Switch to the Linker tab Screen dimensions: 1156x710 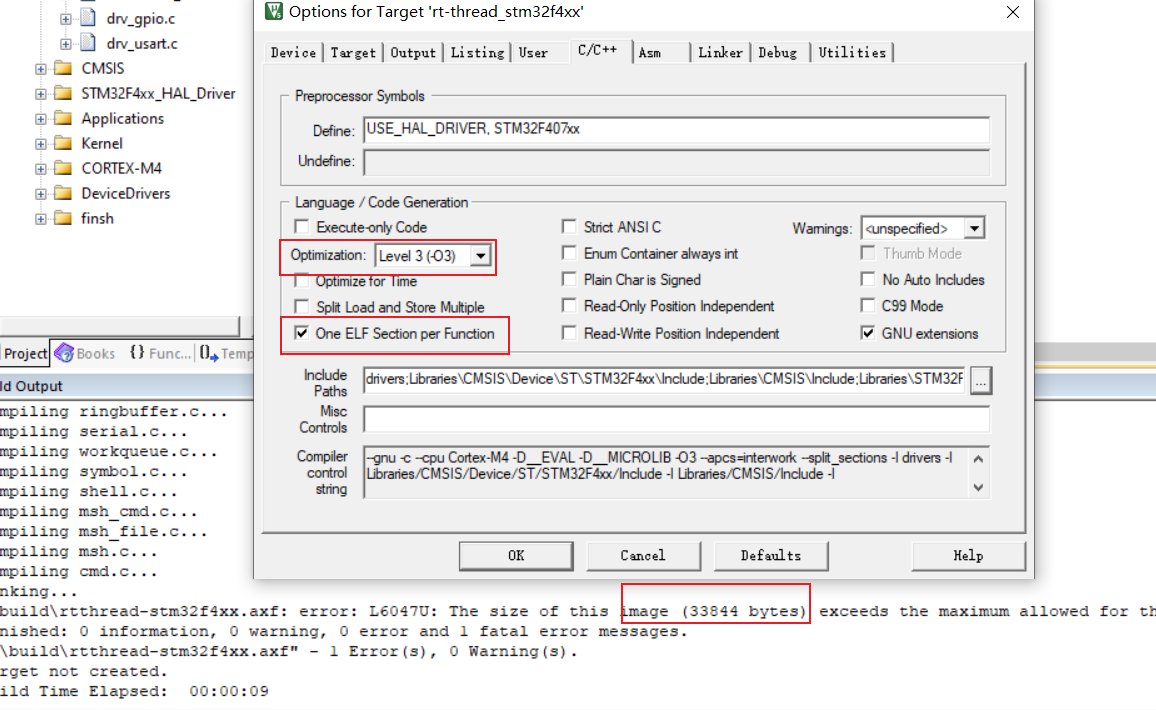720,52
